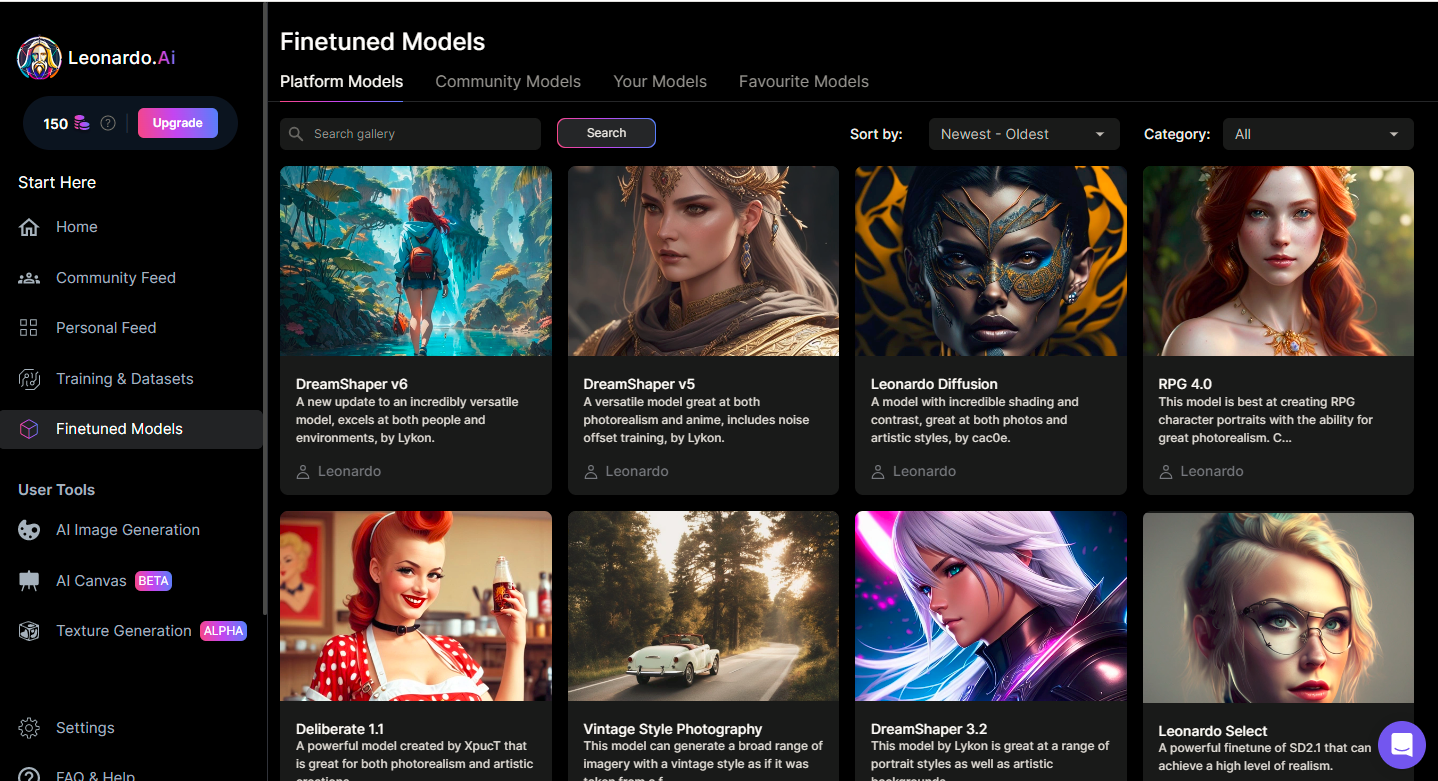Click the FAQ & Help question icon
1438x781 pixels.
pyautogui.click(x=29, y=776)
